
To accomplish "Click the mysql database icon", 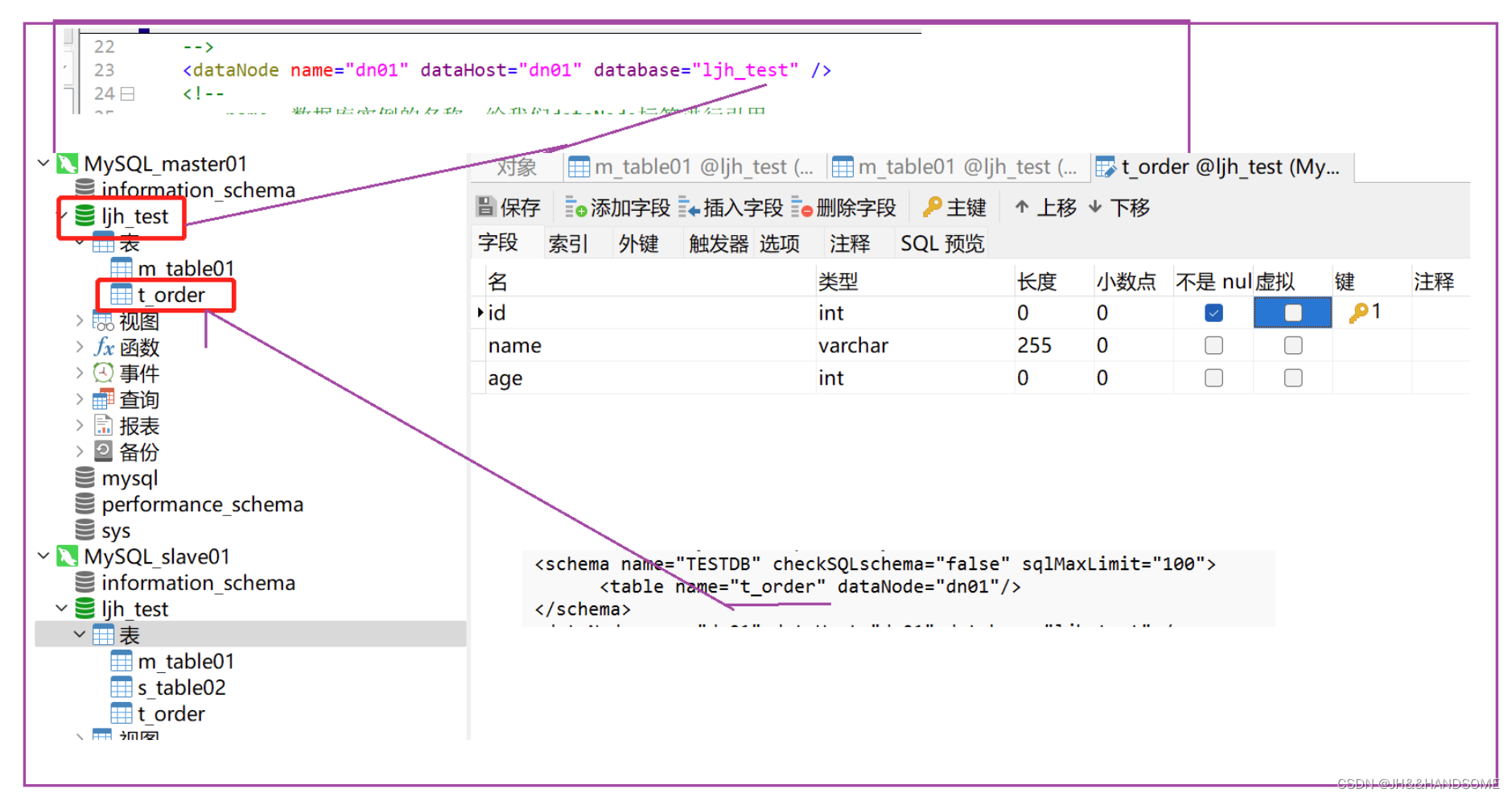I will (x=84, y=477).
